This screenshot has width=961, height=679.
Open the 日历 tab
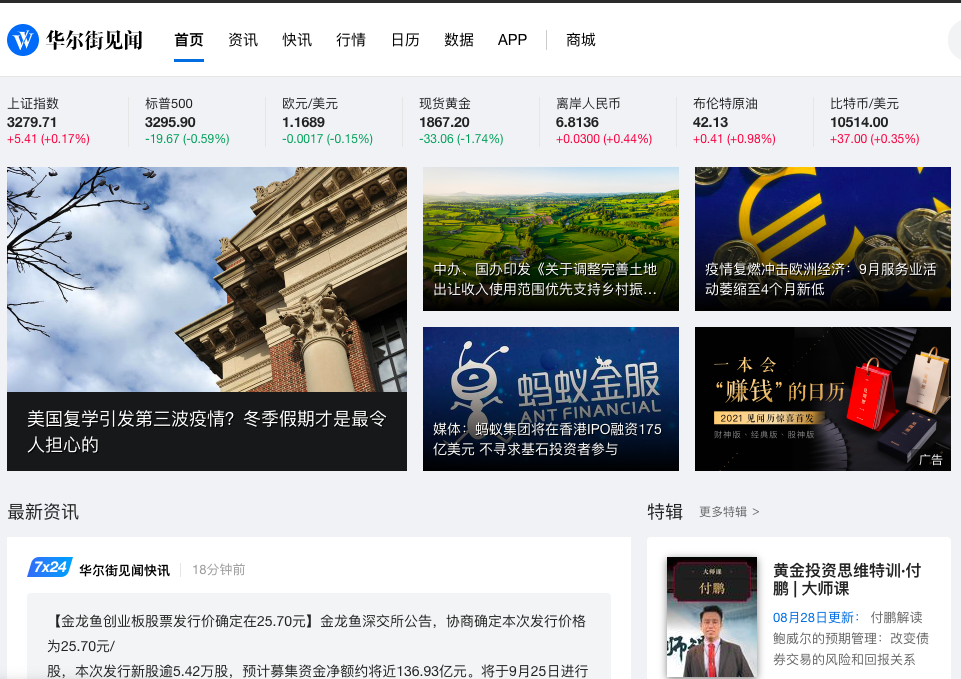coord(405,40)
